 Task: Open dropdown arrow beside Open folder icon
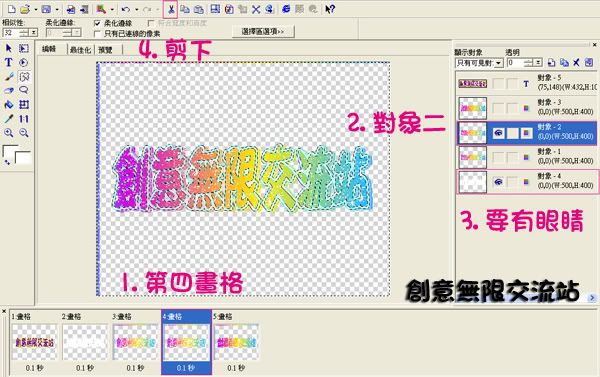[x=35, y=10]
